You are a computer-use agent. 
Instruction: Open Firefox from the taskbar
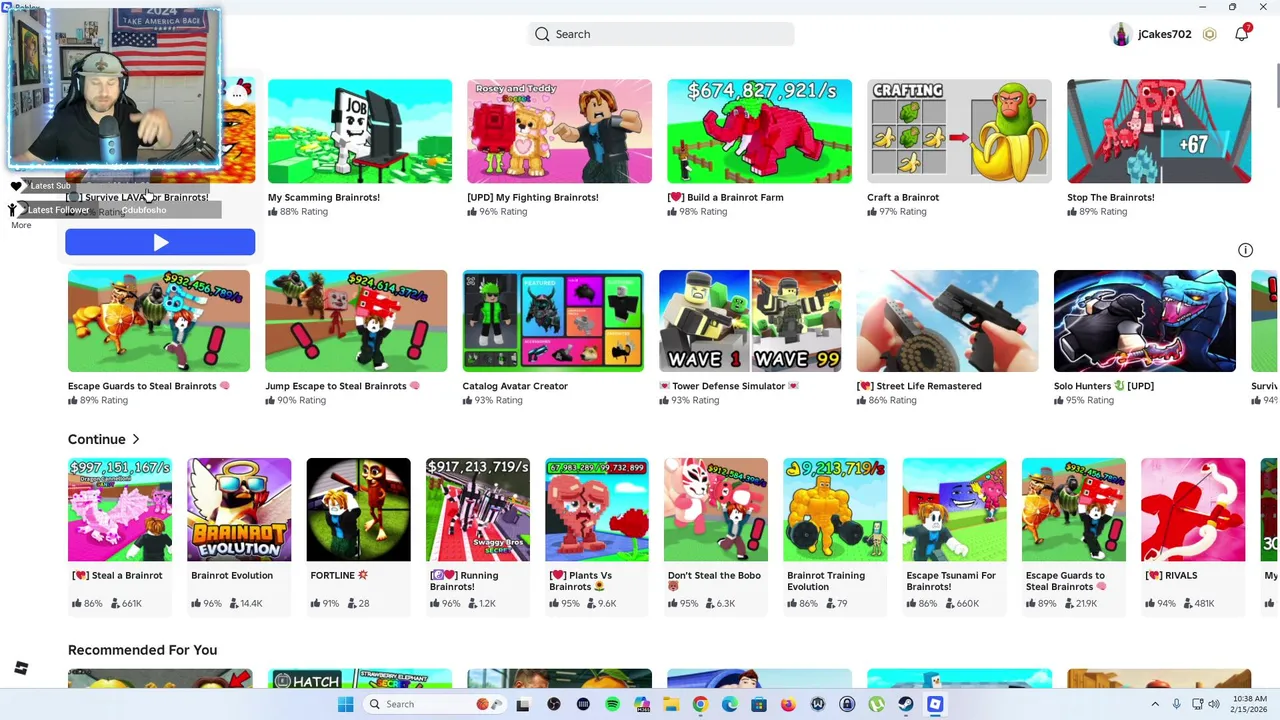[788, 704]
